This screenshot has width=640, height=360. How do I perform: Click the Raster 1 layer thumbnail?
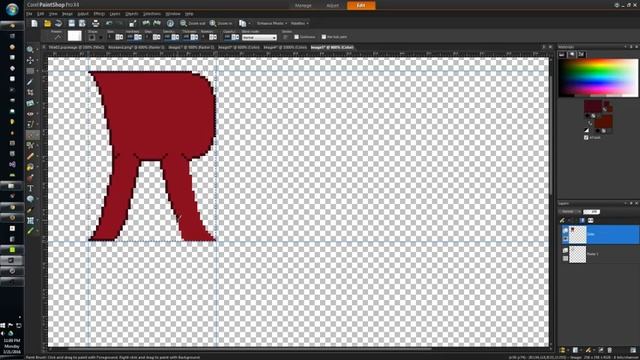[578, 254]
